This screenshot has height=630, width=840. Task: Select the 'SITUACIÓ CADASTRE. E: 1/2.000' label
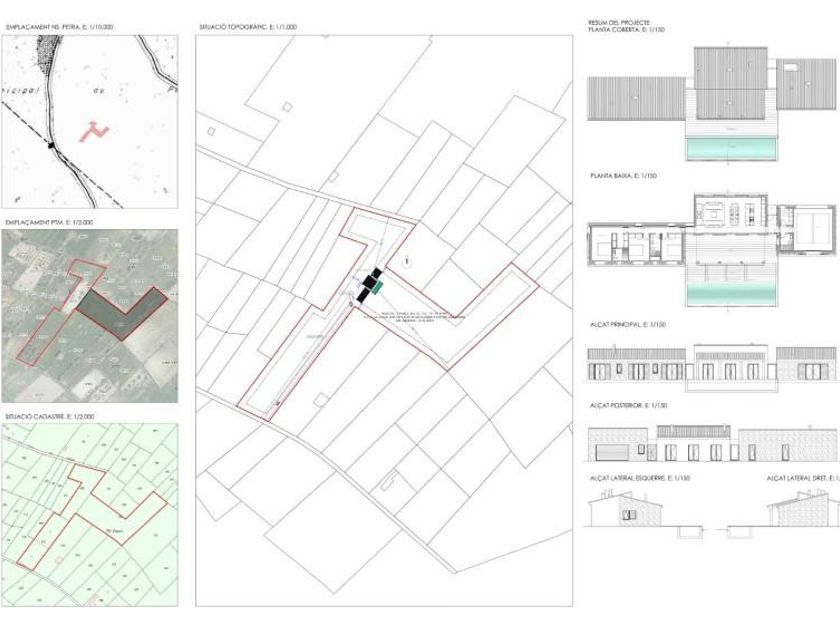click(x=50, y=416)
